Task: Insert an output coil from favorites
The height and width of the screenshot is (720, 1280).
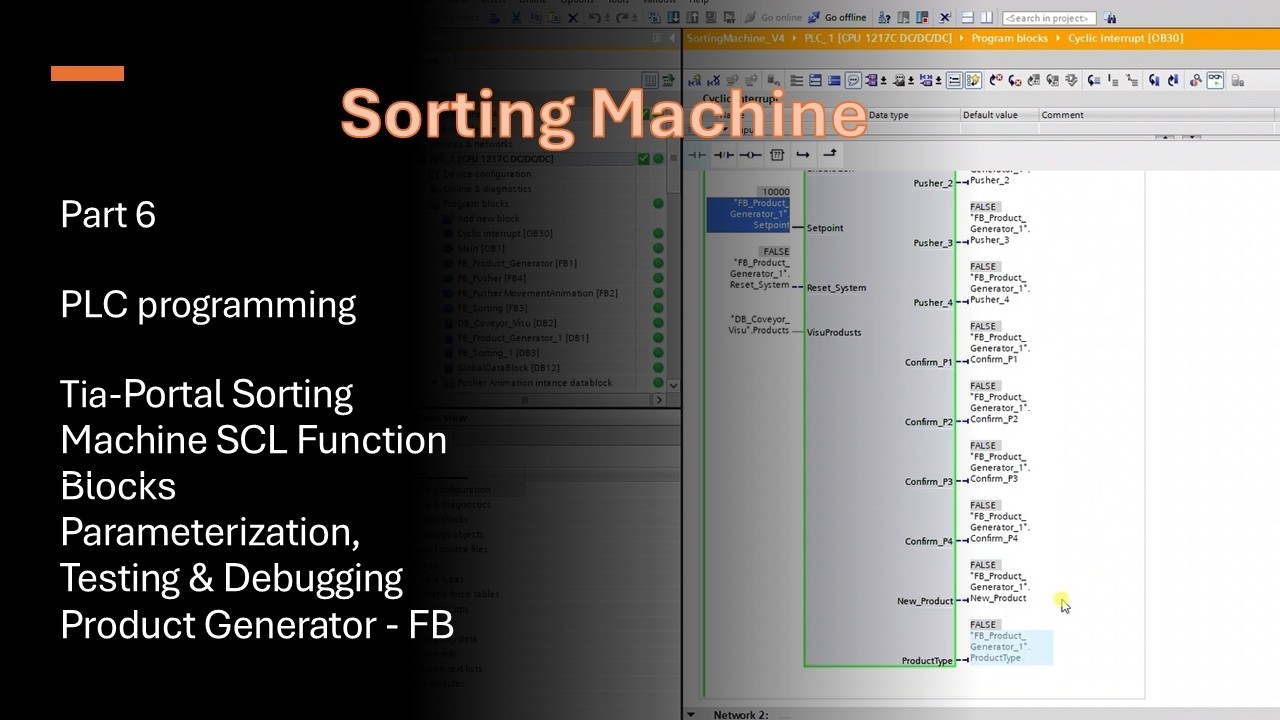Action: [750, 154]
